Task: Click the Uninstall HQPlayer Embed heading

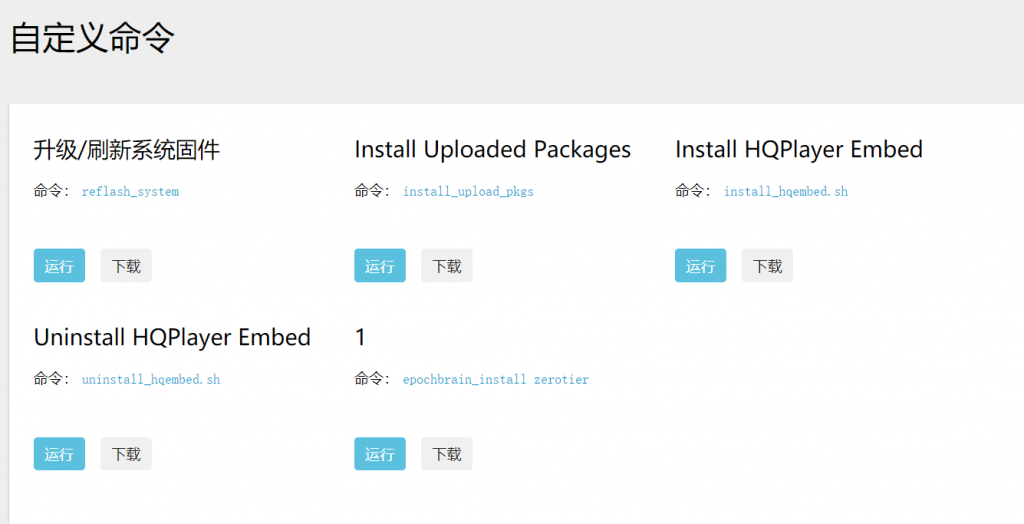Action: tap(172, 338)
